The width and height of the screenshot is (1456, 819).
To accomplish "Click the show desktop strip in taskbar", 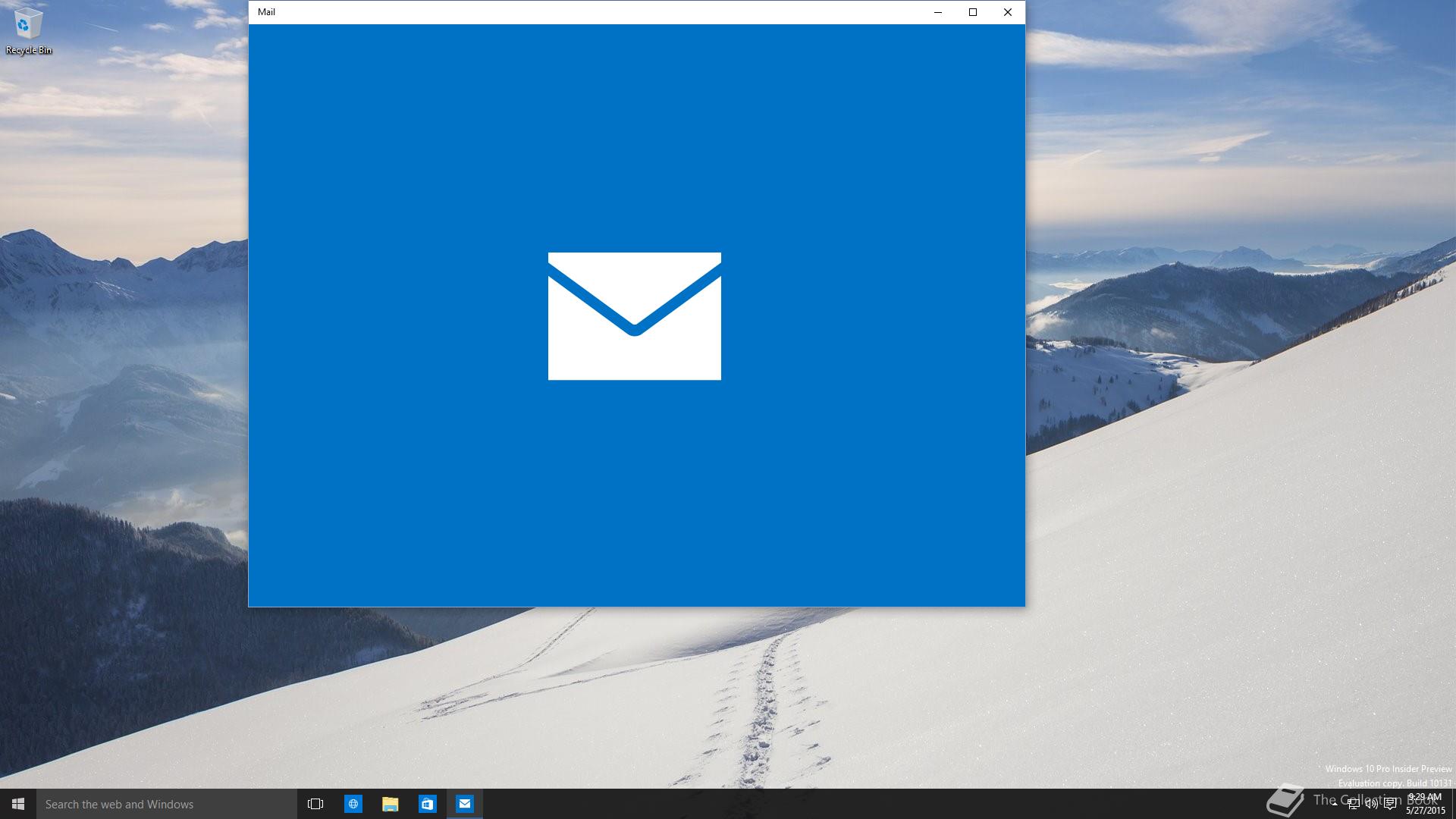I will (x=1454, y=804).
